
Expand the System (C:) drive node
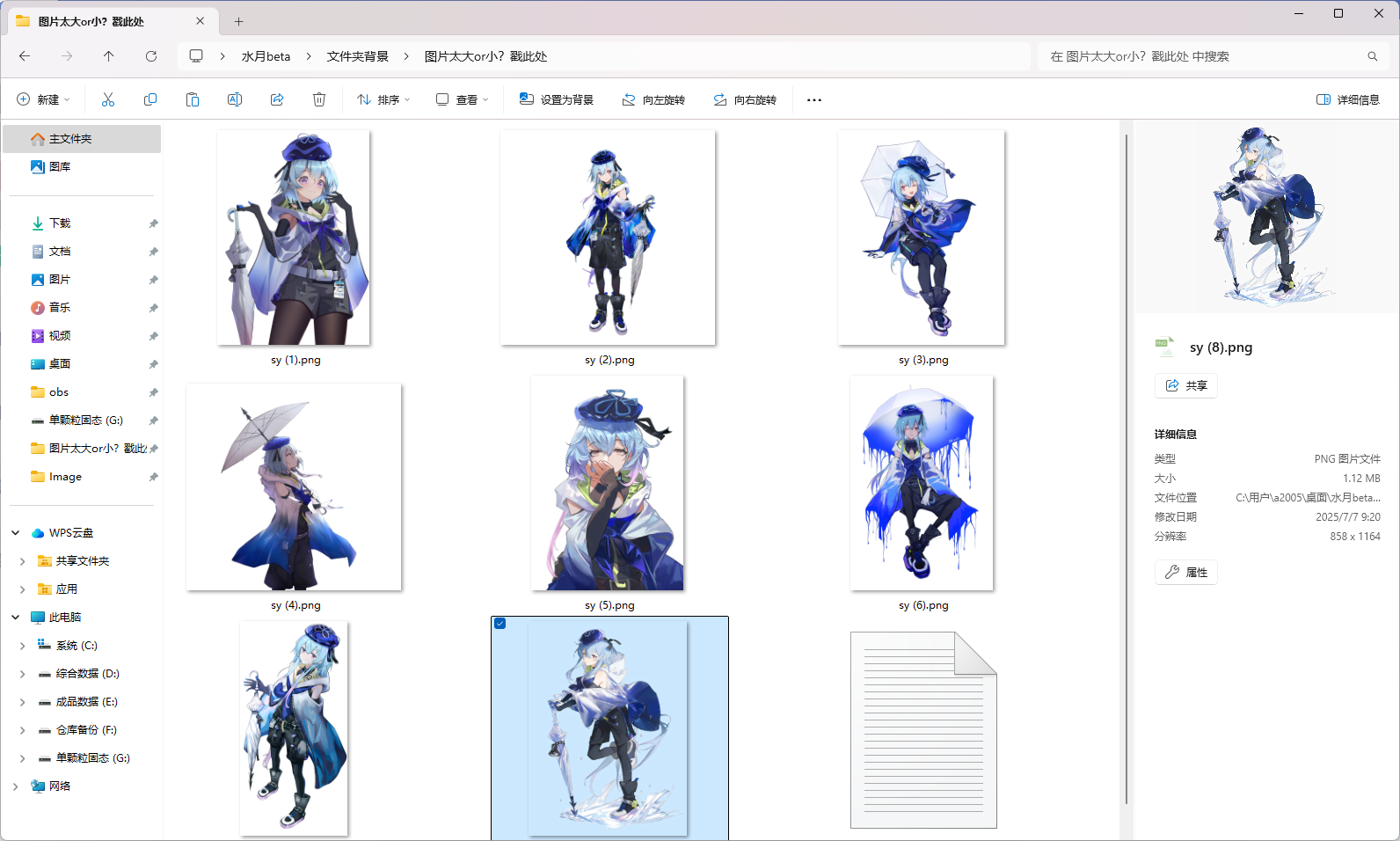tap(22, 646)
